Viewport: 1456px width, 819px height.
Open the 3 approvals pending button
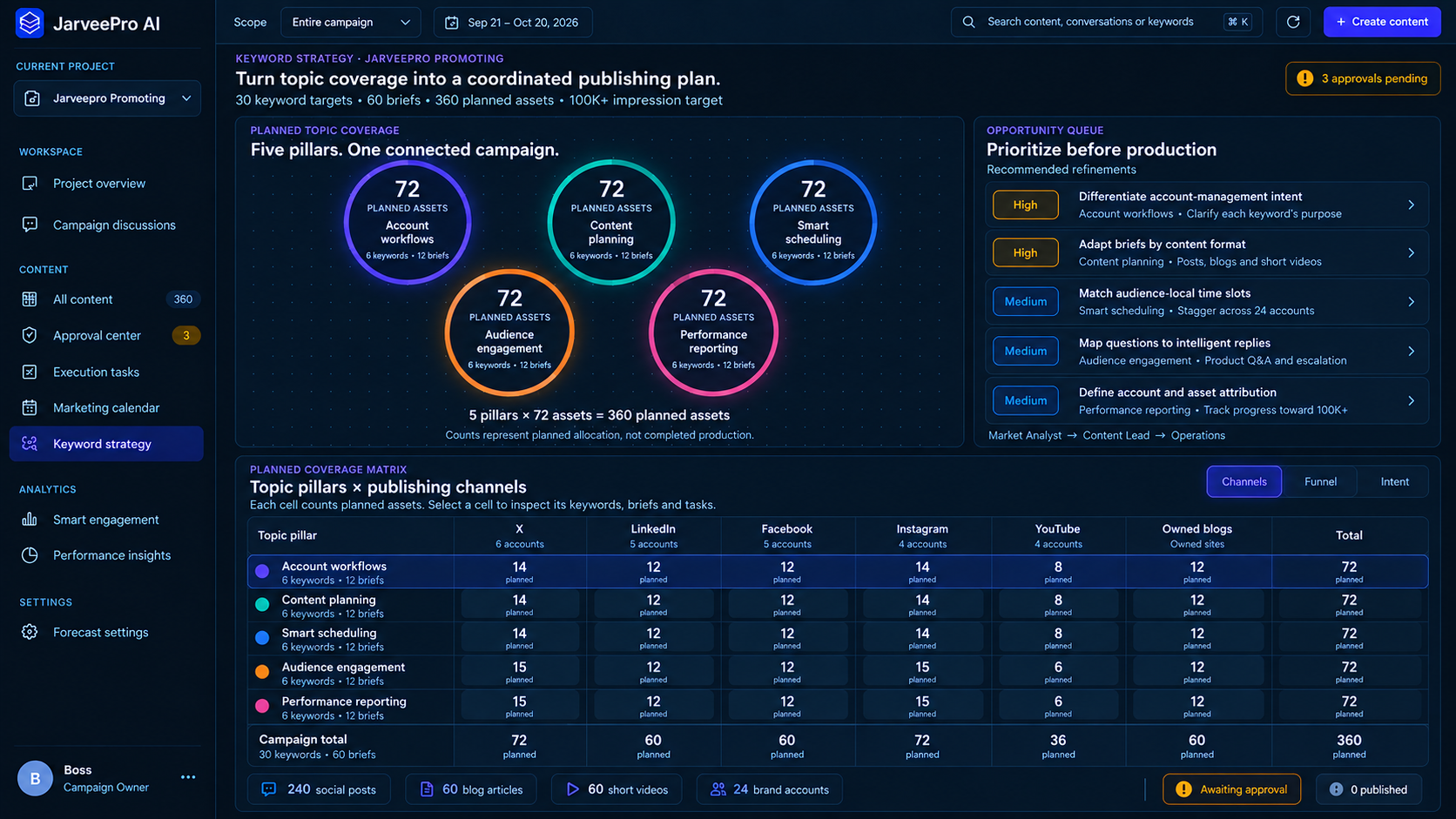(1363, 78)
